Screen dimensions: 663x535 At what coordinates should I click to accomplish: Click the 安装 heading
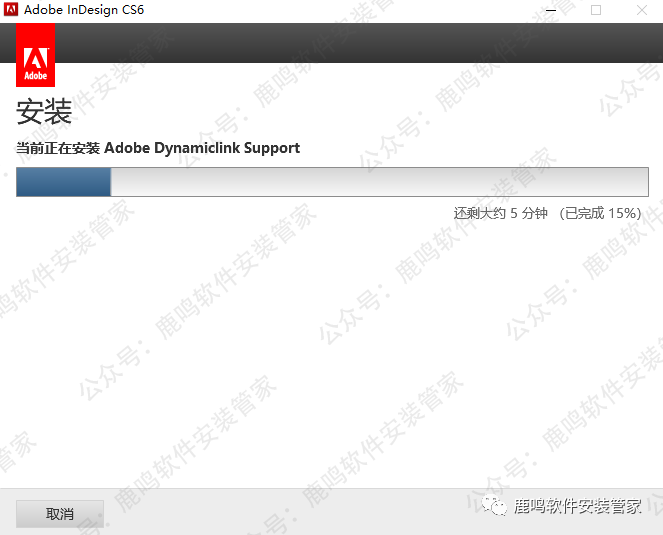click(x=44, y=112)
